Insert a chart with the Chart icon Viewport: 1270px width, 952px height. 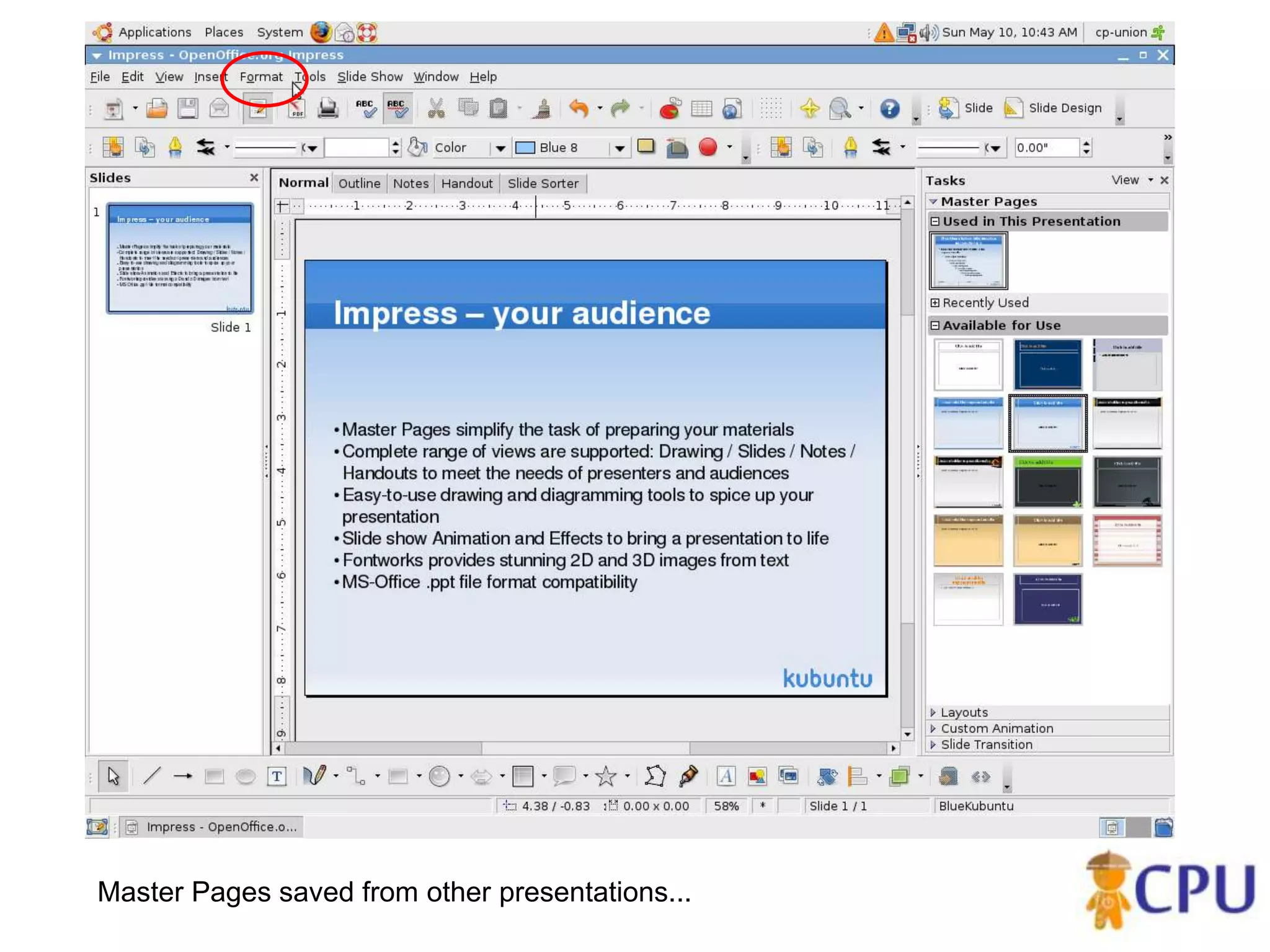(x=670, y=109)
